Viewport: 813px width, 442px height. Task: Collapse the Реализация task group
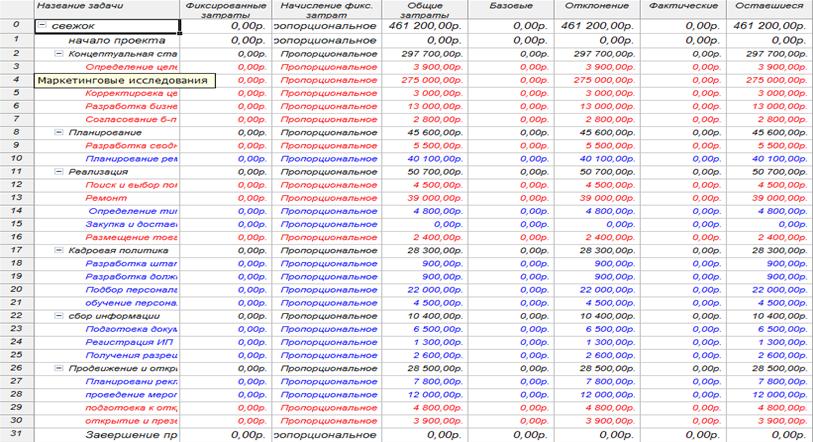pos(58,171)
